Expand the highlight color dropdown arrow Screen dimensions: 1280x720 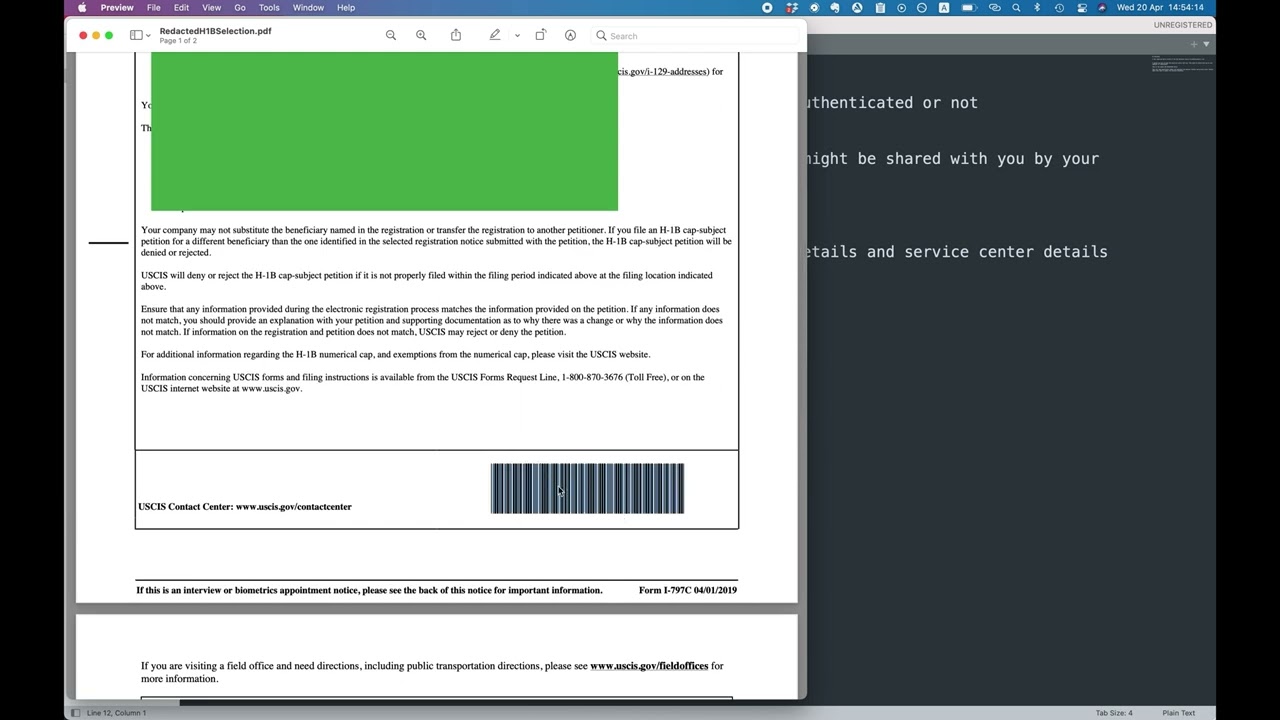(x=517, y=35)
